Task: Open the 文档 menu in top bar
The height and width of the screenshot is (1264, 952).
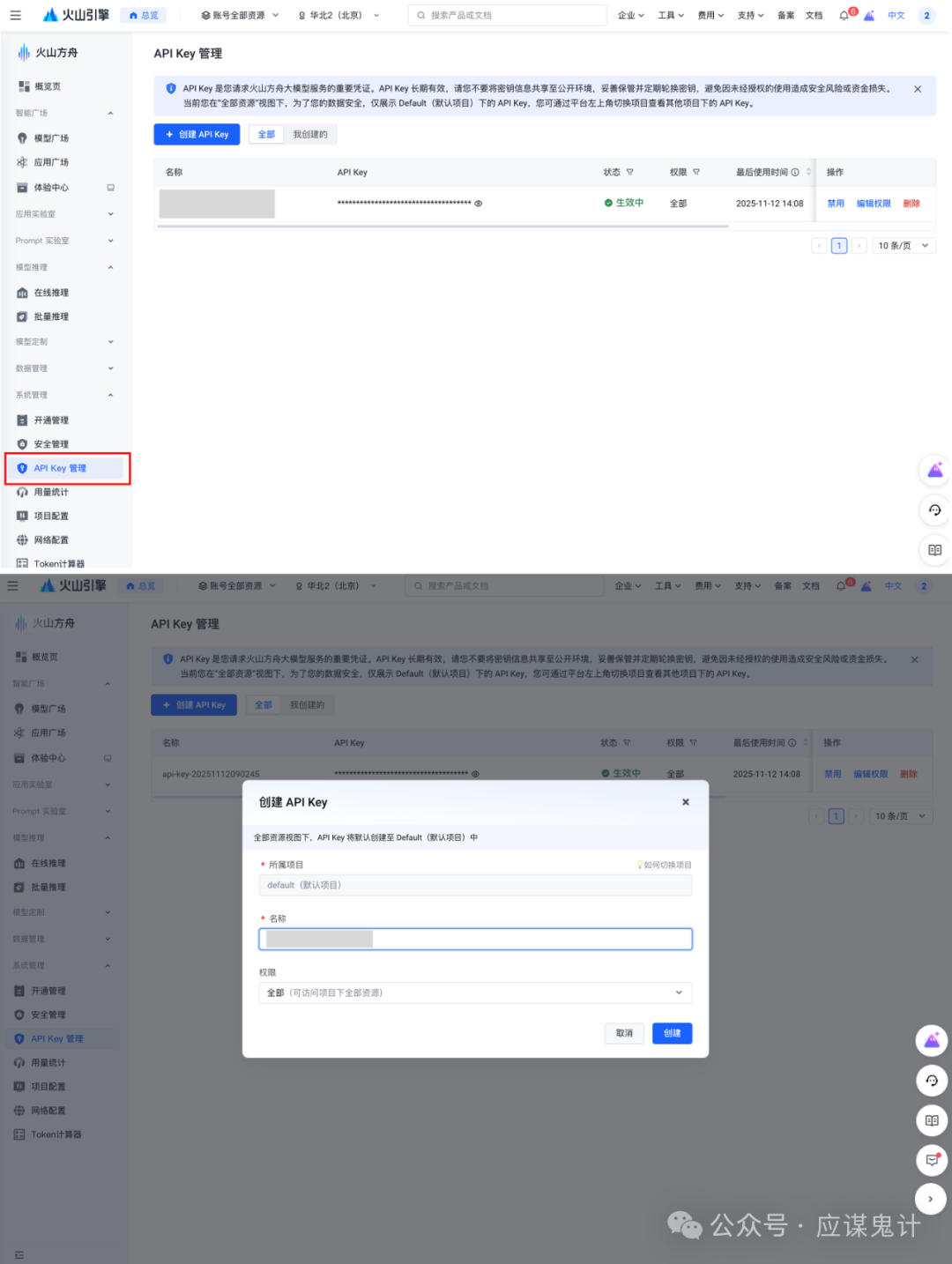Action: (x=814, y=15)
